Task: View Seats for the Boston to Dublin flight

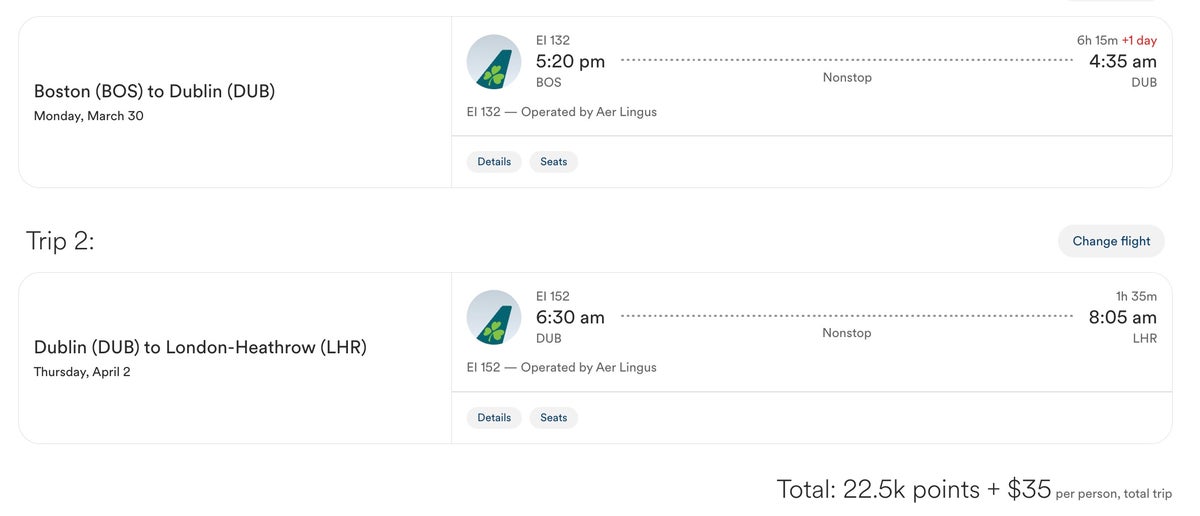Action: coord(554,162)
